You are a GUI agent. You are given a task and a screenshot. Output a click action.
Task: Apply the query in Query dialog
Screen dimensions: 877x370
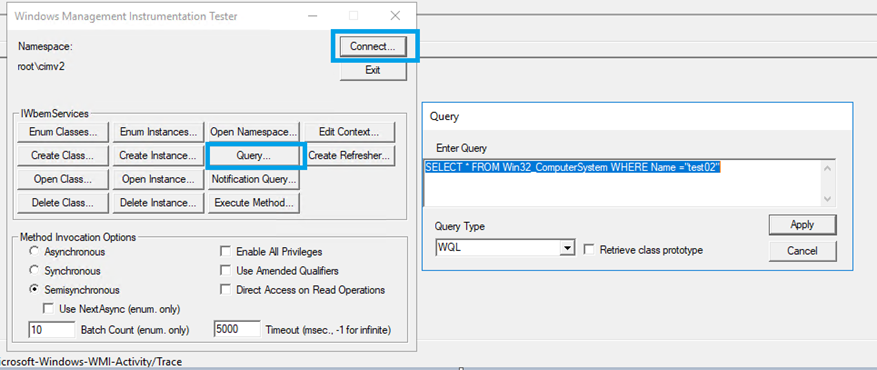click(x=803, y=225)
